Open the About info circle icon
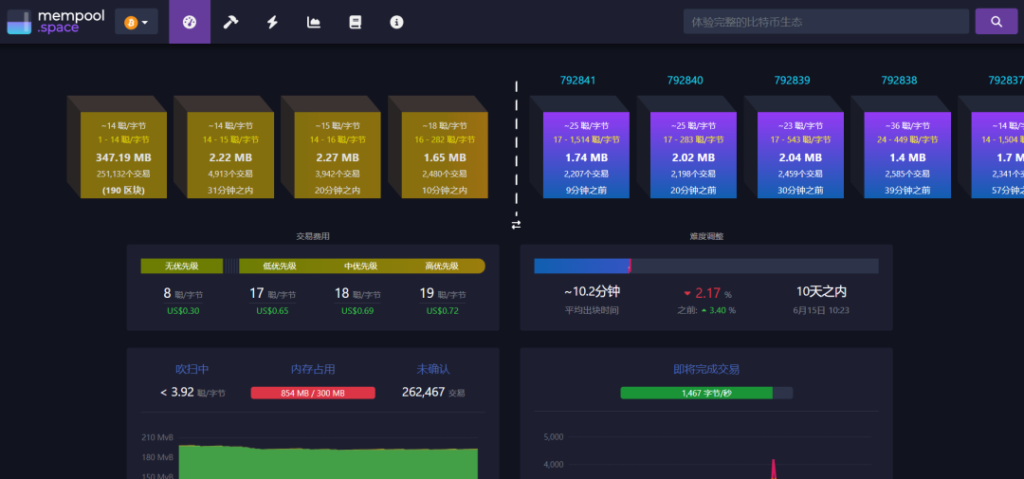Image resolution: width=1024 pixels, height=479 pixels. coord(397,22)
